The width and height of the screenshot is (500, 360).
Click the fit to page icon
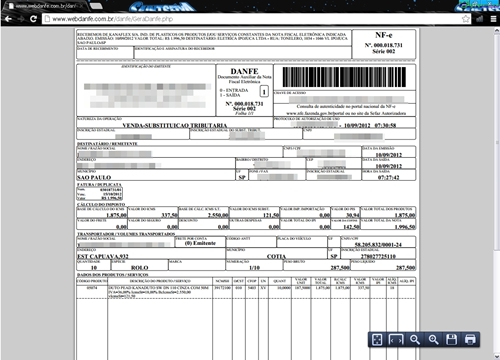point(377,340)
